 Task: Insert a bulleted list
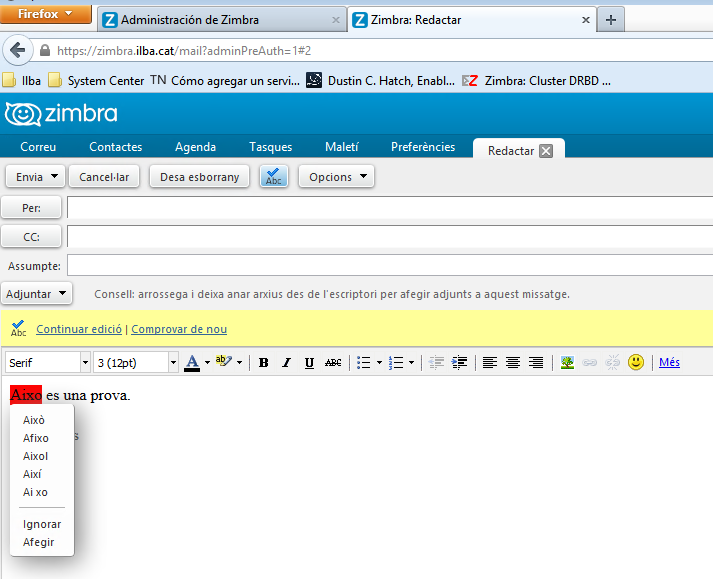363,363
